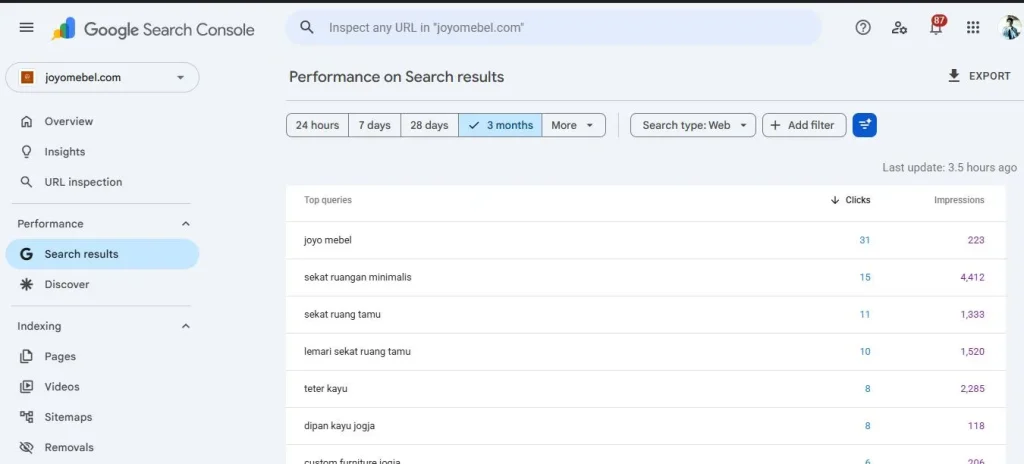
Task: Open the hamburger main menu
Action: (x=27, y=27)
